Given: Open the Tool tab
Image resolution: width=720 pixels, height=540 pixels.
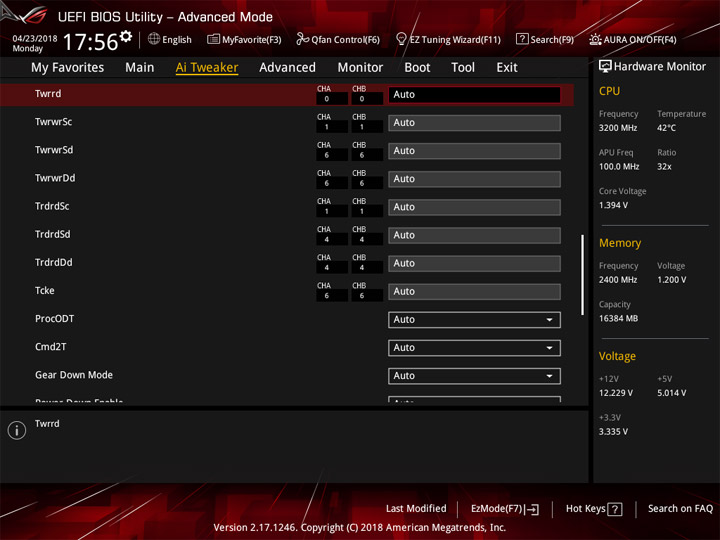Looking at the screenshot, I should 463,68.
